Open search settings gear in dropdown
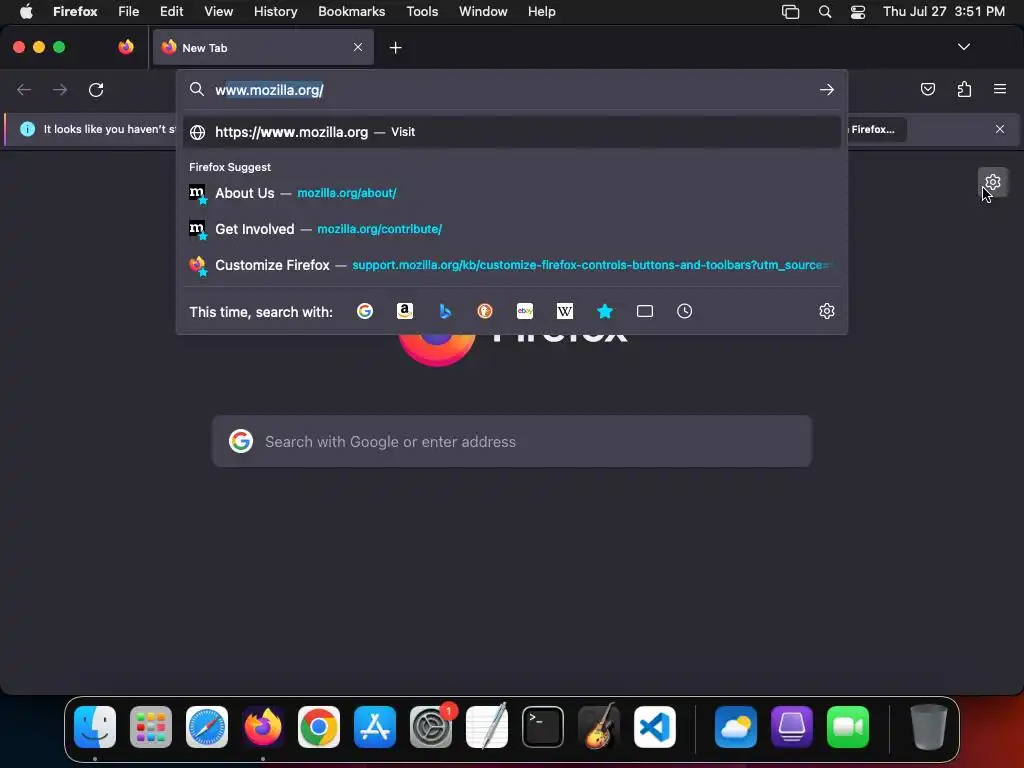The image size is (1024, 768). [827, 312]
